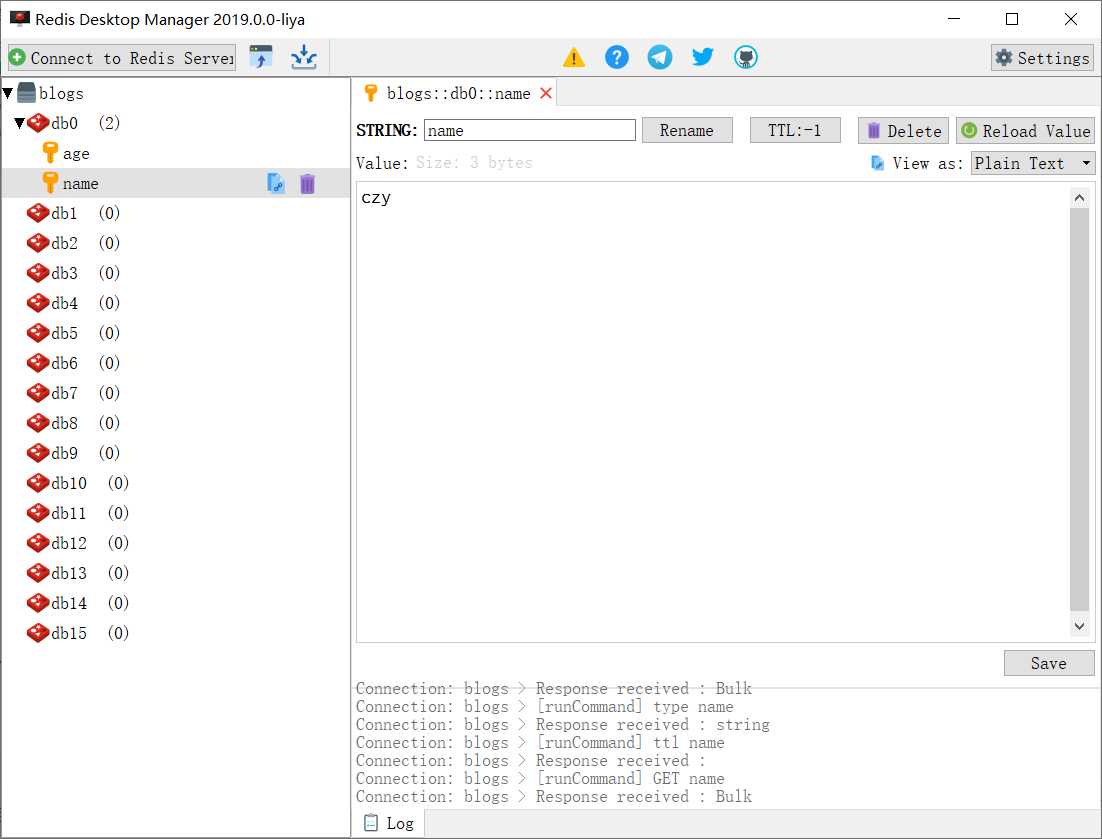Click the name key icon in tree

pyautogui.click(x=50, y=183)
